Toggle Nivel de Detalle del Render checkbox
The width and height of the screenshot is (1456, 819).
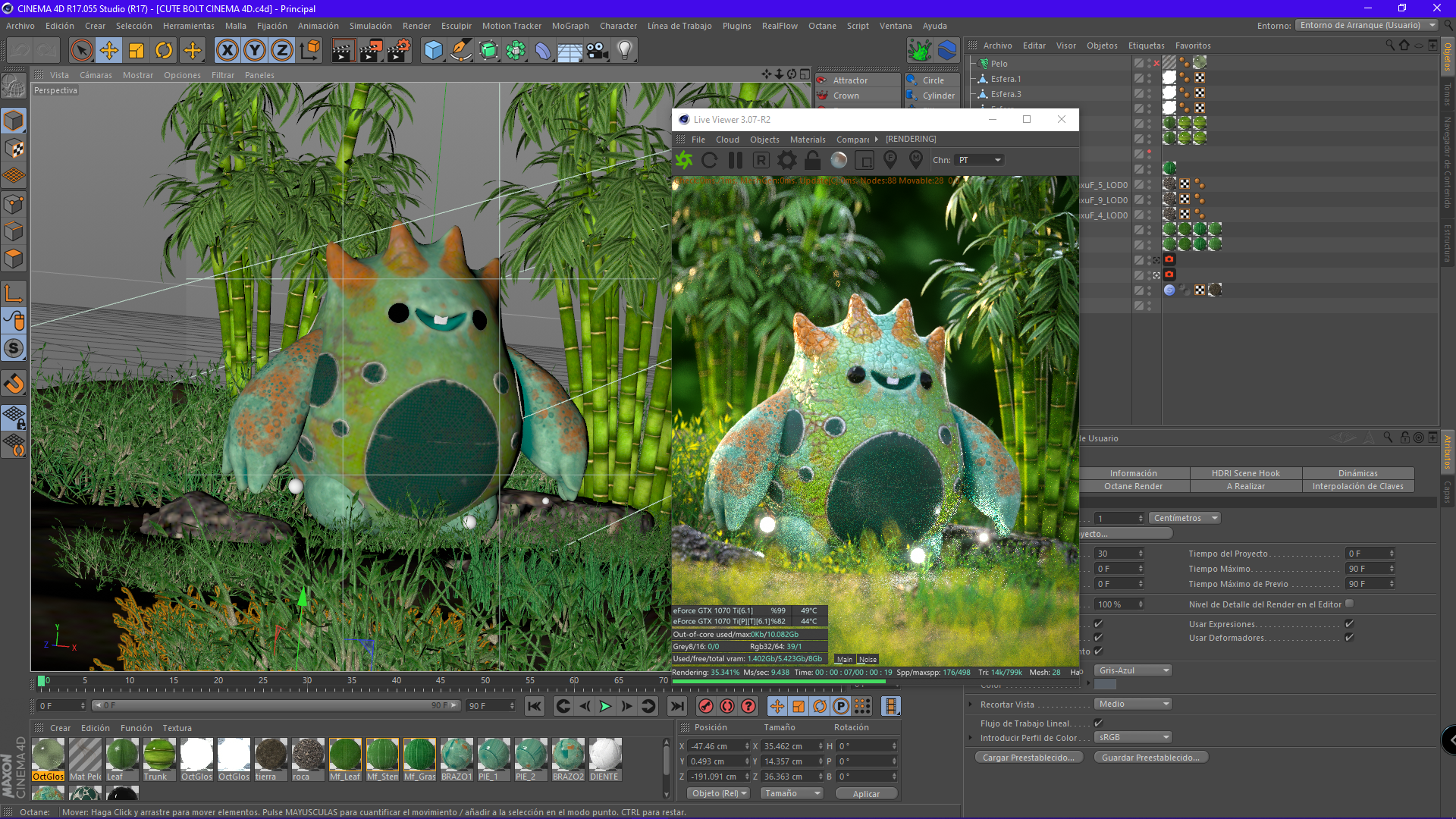pos(1349,604)
